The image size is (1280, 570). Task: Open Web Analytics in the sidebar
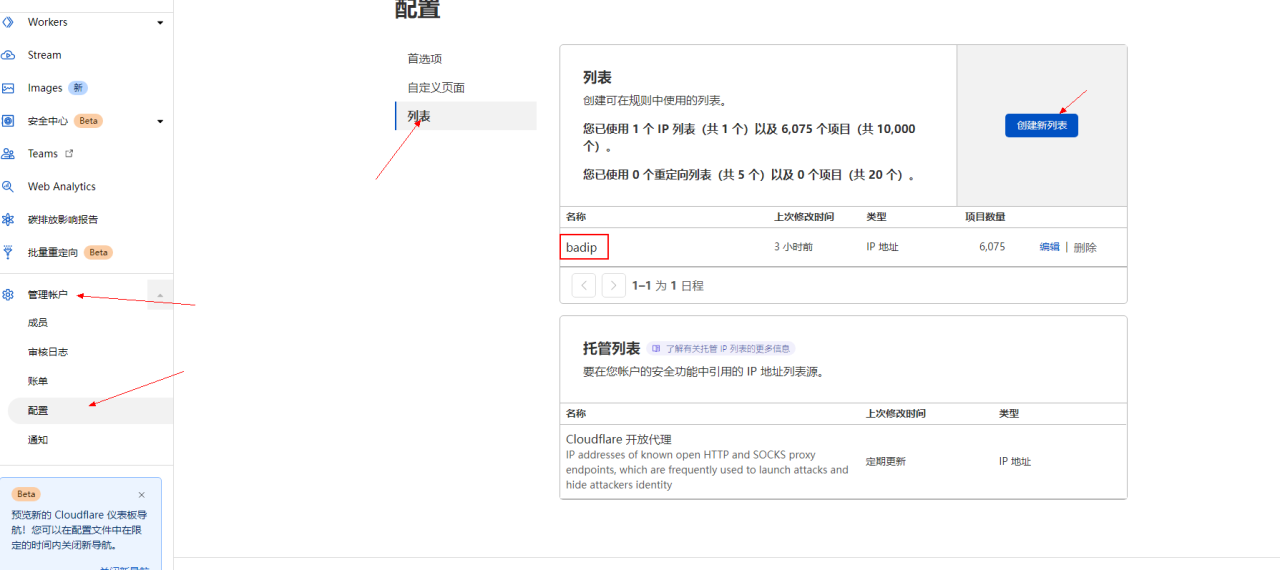[x=62, y=187]
